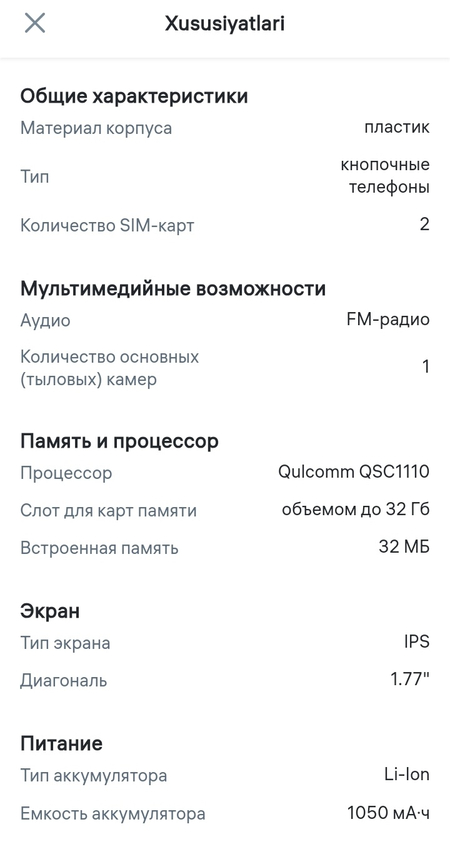
Task: Tap the Экран section heading
Action: pyautogui.click(x=50, y=611)
